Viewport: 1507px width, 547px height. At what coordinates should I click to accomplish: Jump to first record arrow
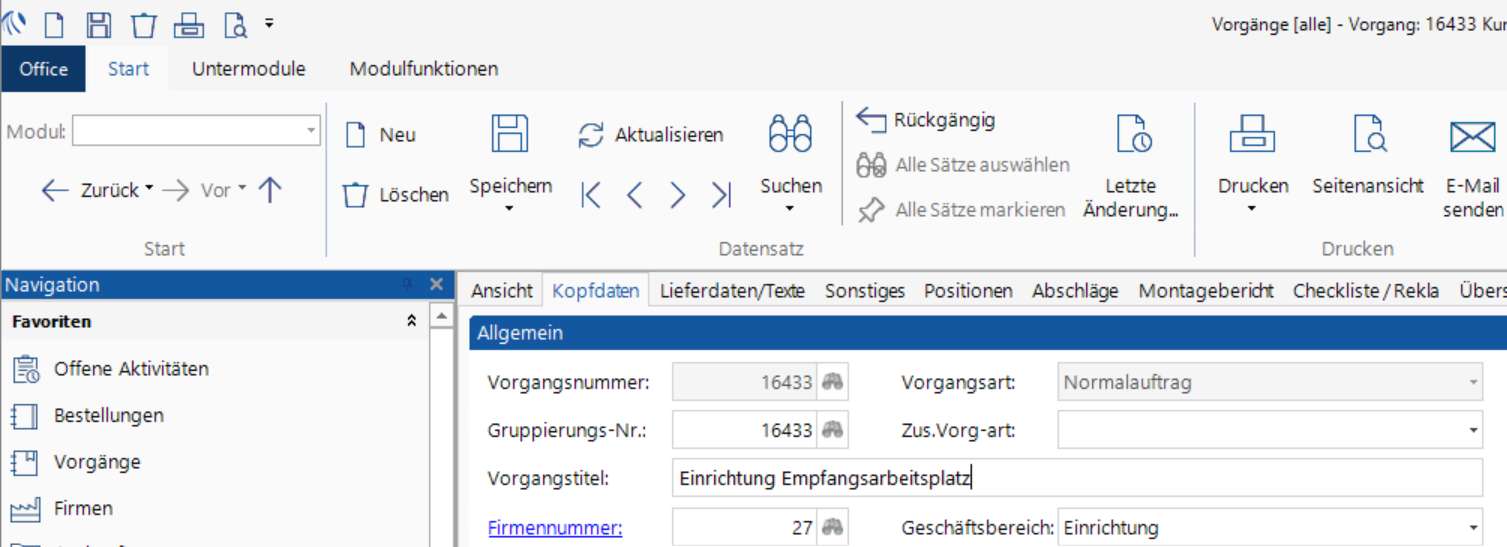pyautogui.click(x=591, y=195)
